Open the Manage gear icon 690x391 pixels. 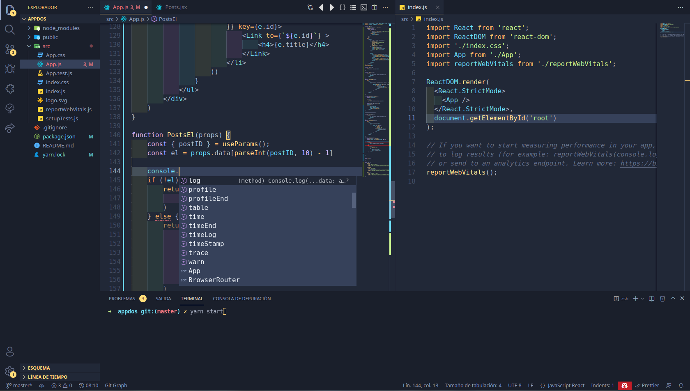coord(10,372)
